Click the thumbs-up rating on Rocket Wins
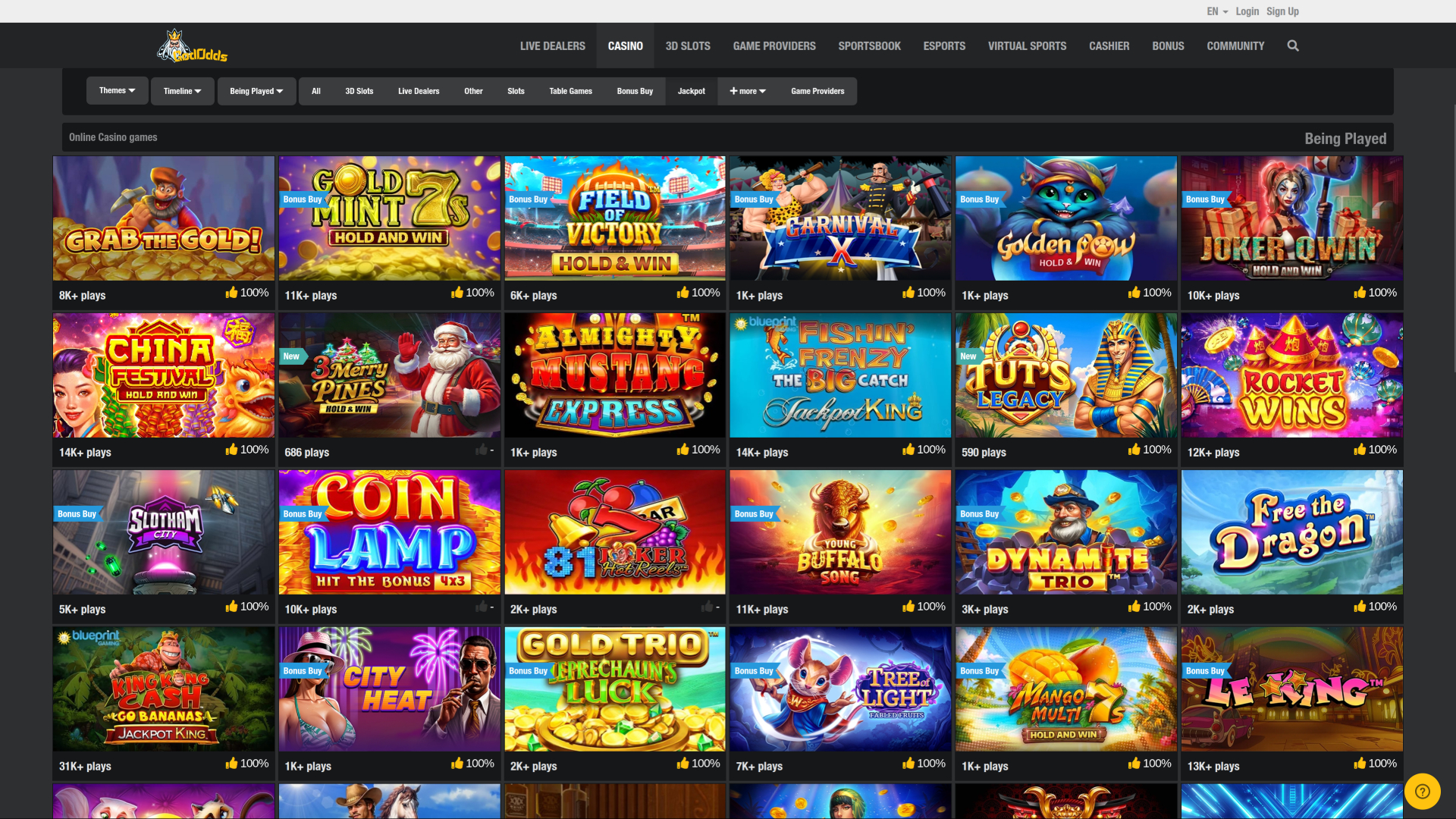 click(1360, 449)
